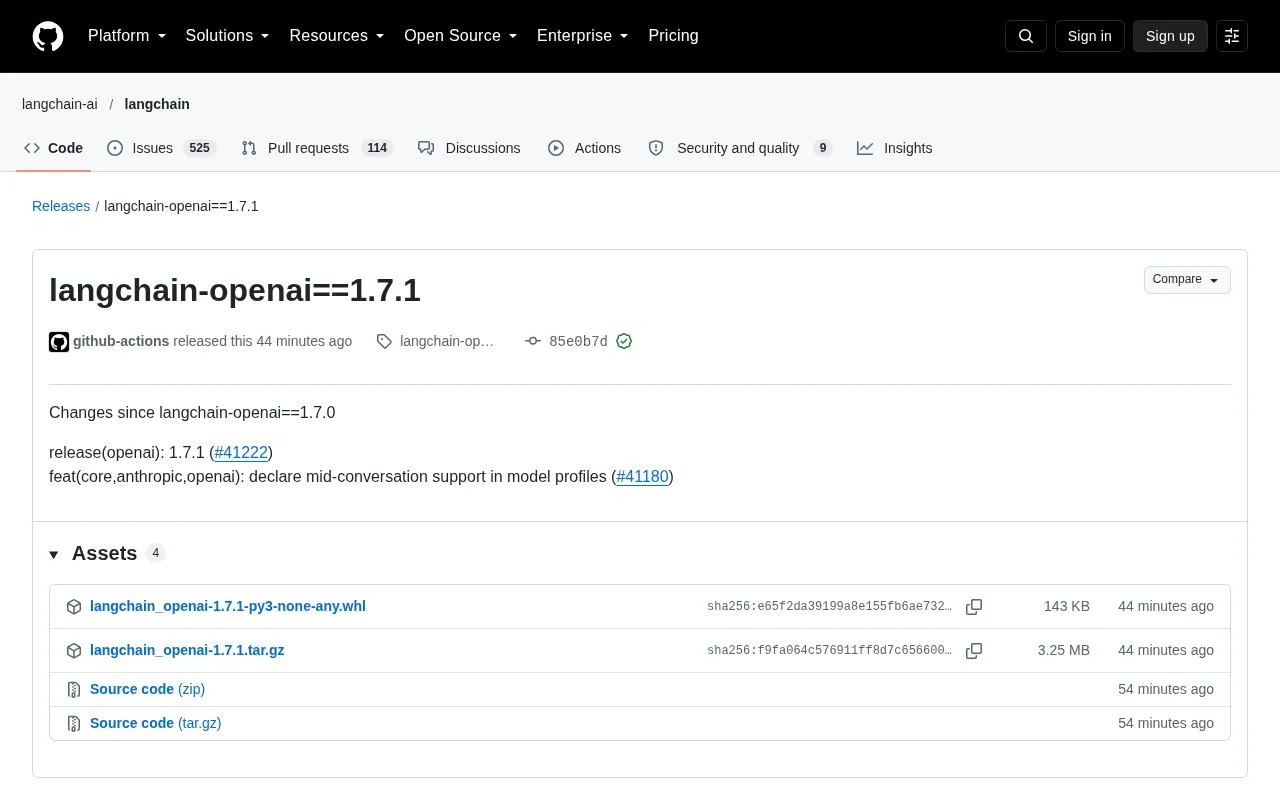Open the github-actions author link
This screenshot has width=1280, height=800.
[x=121, y=341]
